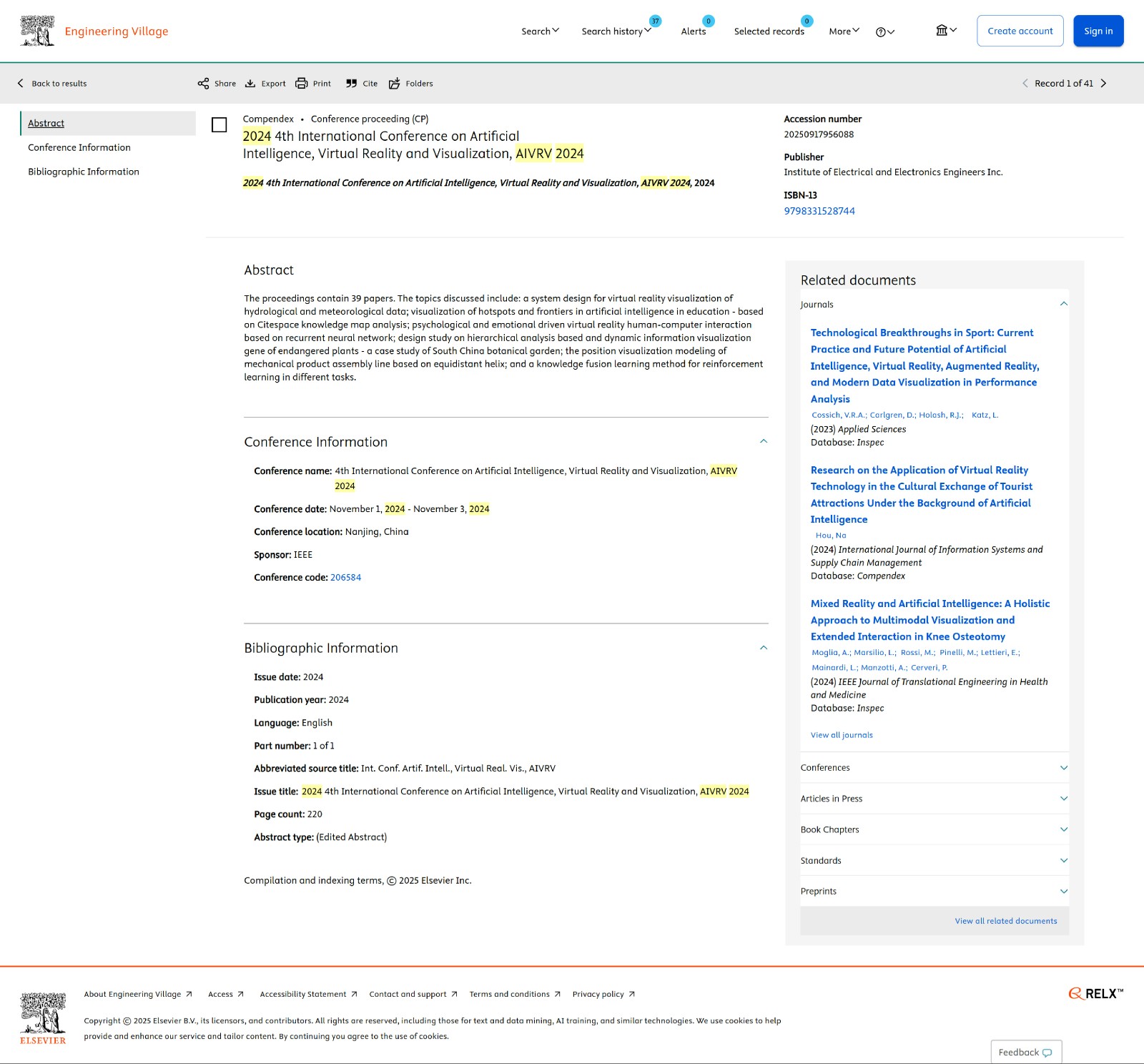Image resolution: width=1144 pixels, height=1064 pixels.
Task: Click the Elsevier footer logo
Action: (x=43, y=1018)
